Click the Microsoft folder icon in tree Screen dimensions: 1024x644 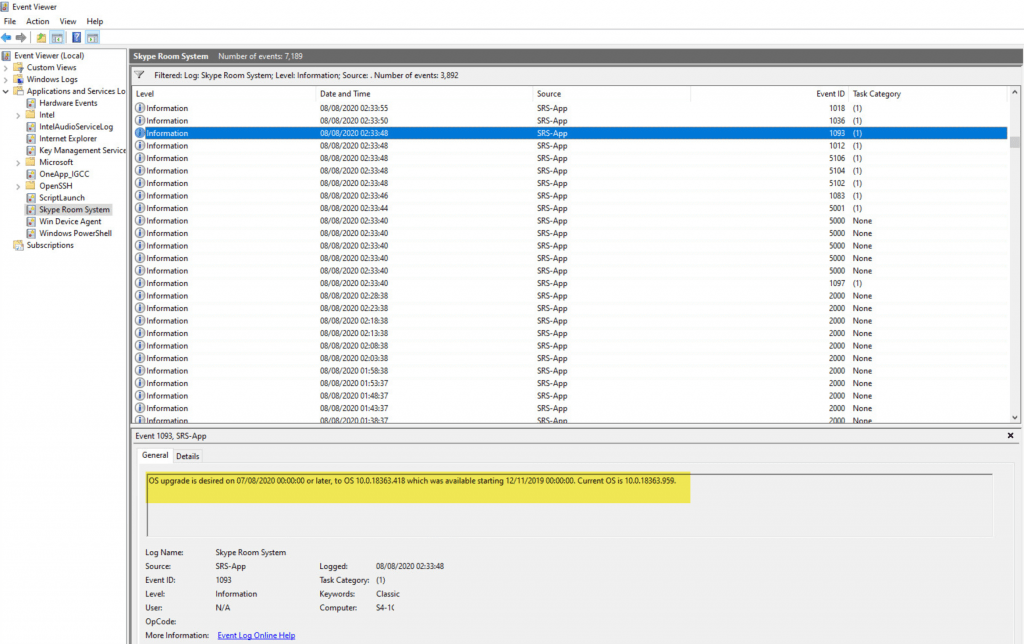tap(31, 162)
